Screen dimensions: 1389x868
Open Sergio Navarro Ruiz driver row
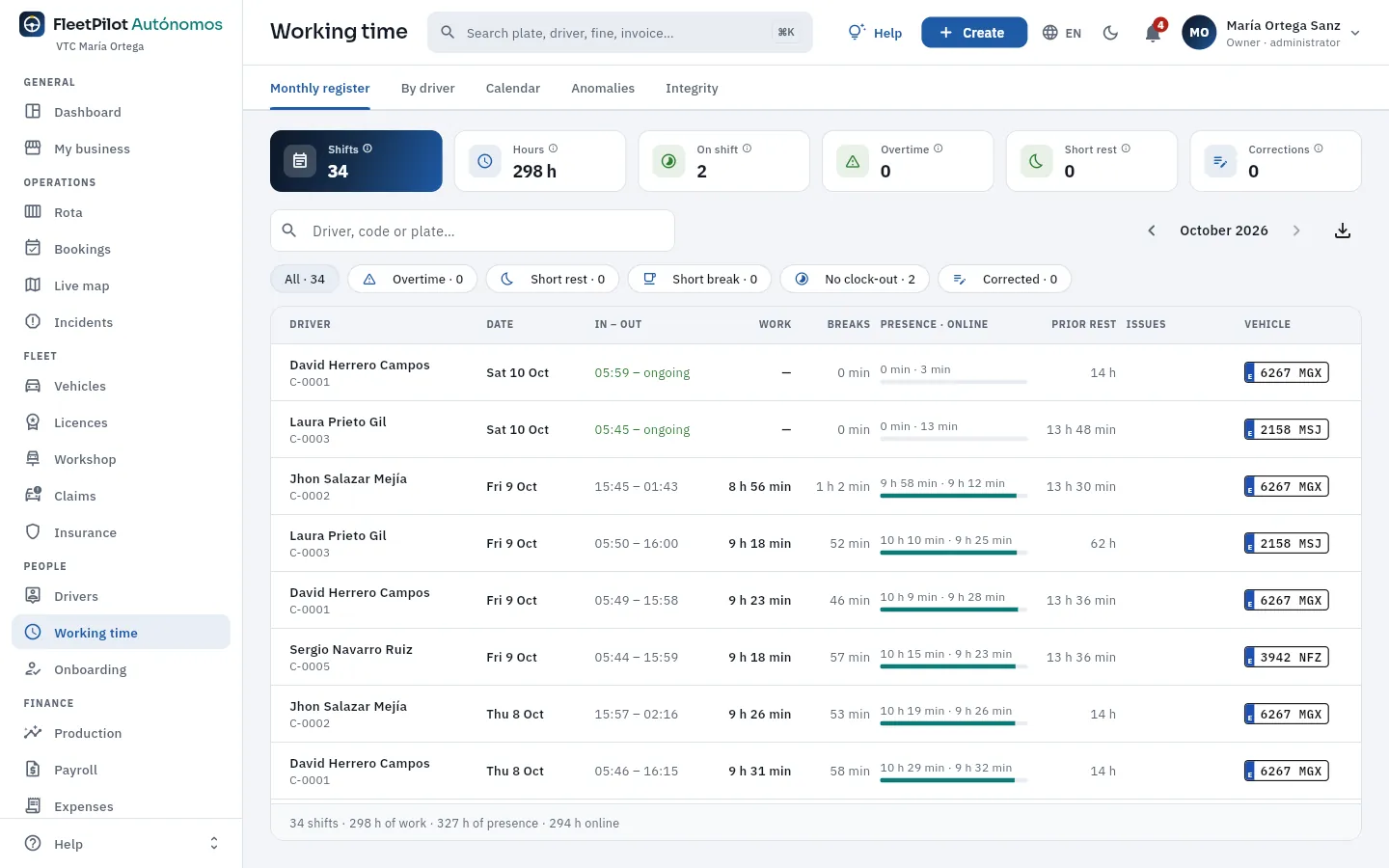815,657
